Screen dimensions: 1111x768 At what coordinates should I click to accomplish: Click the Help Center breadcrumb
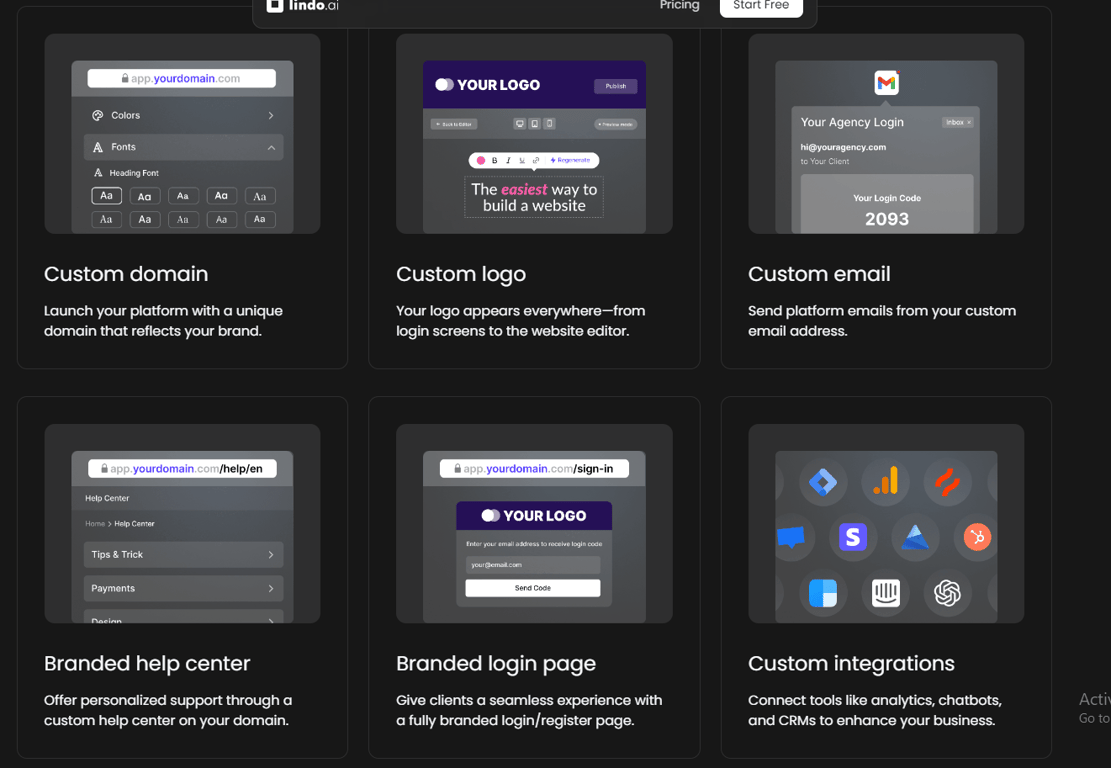pos(135,524)
